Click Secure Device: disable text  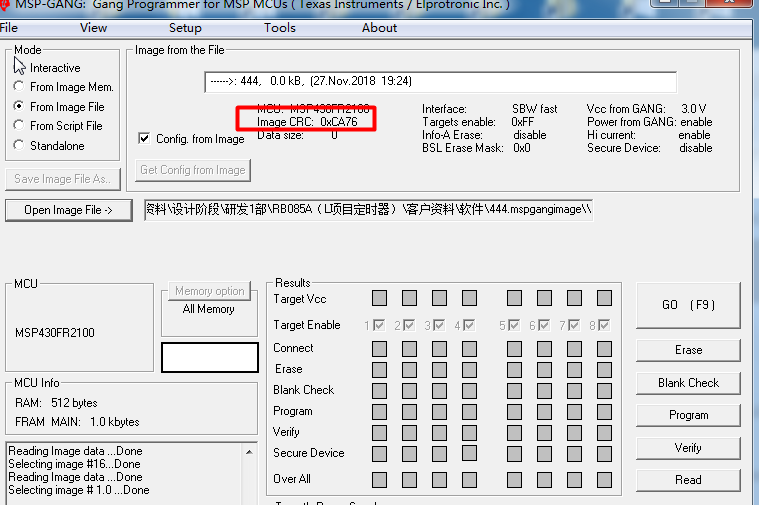click(650, 148)
